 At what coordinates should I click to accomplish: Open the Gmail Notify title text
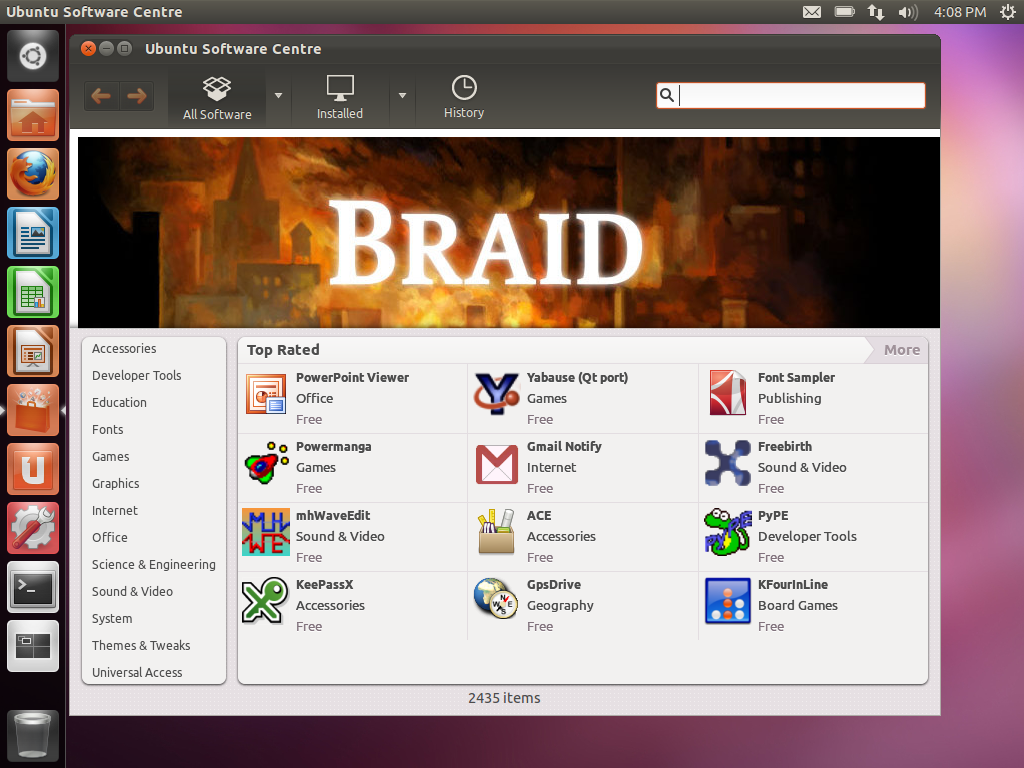564,447
